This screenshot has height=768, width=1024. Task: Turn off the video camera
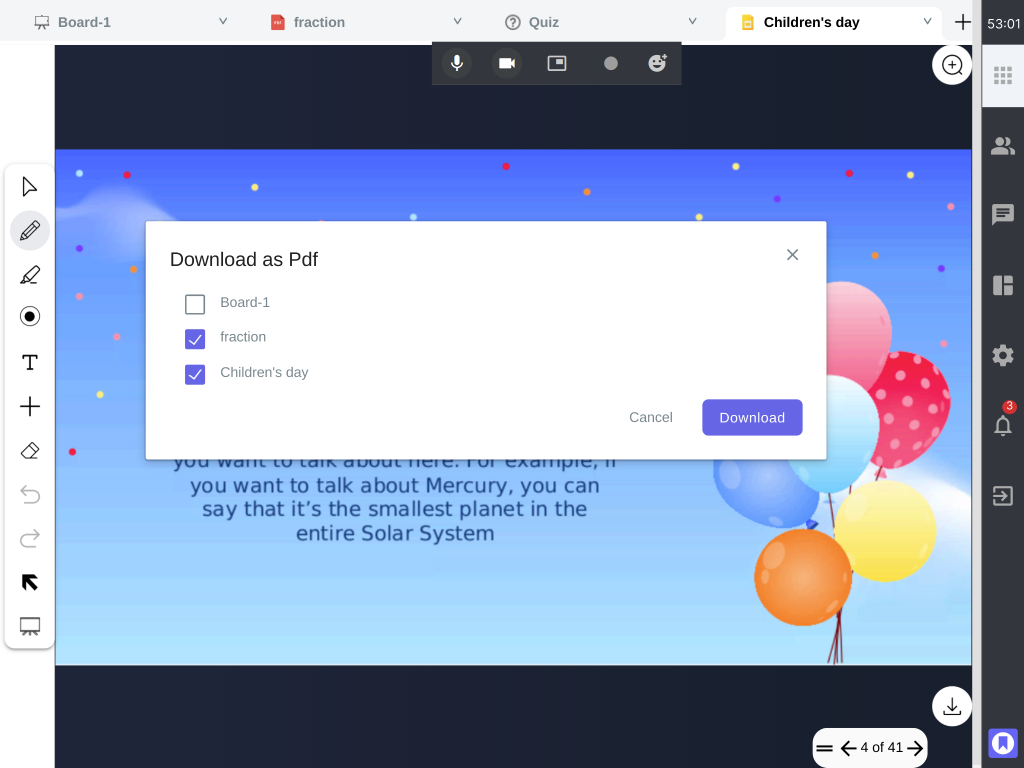click(x=507, y=63)
